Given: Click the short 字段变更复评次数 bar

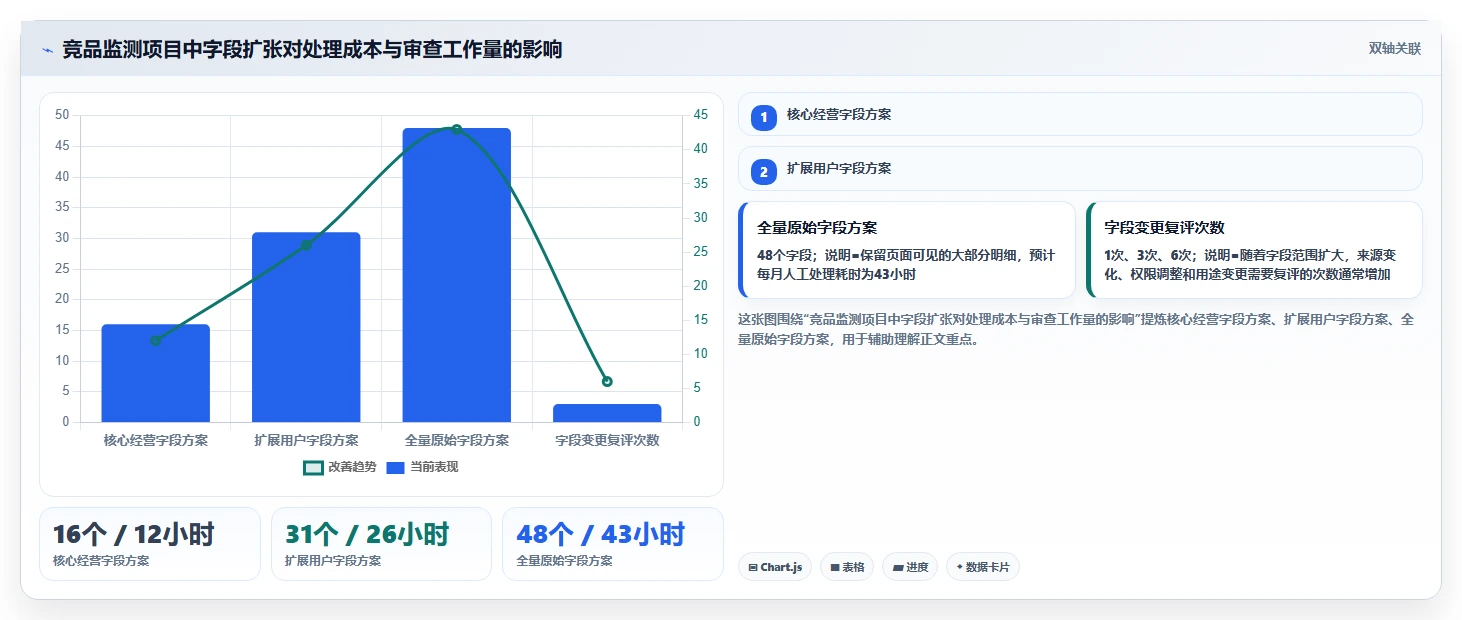Looking at the screenshot, I should [x=607, y=413].
